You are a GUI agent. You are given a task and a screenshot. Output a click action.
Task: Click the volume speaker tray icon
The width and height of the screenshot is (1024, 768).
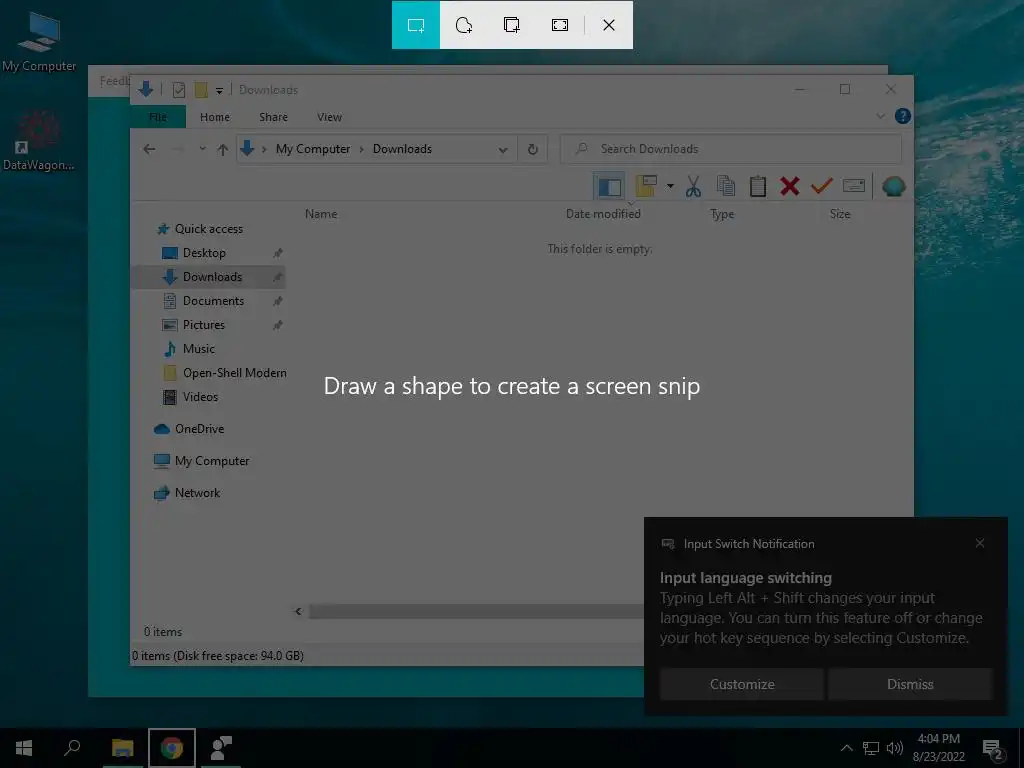(x=895, y=748)
